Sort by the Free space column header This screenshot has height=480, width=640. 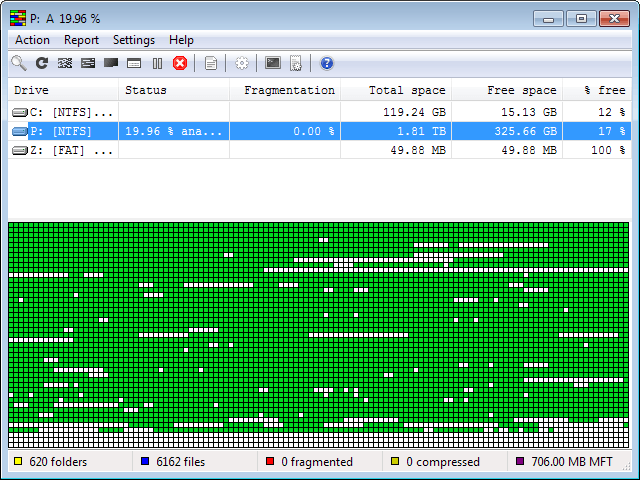[x=506, y=90]
